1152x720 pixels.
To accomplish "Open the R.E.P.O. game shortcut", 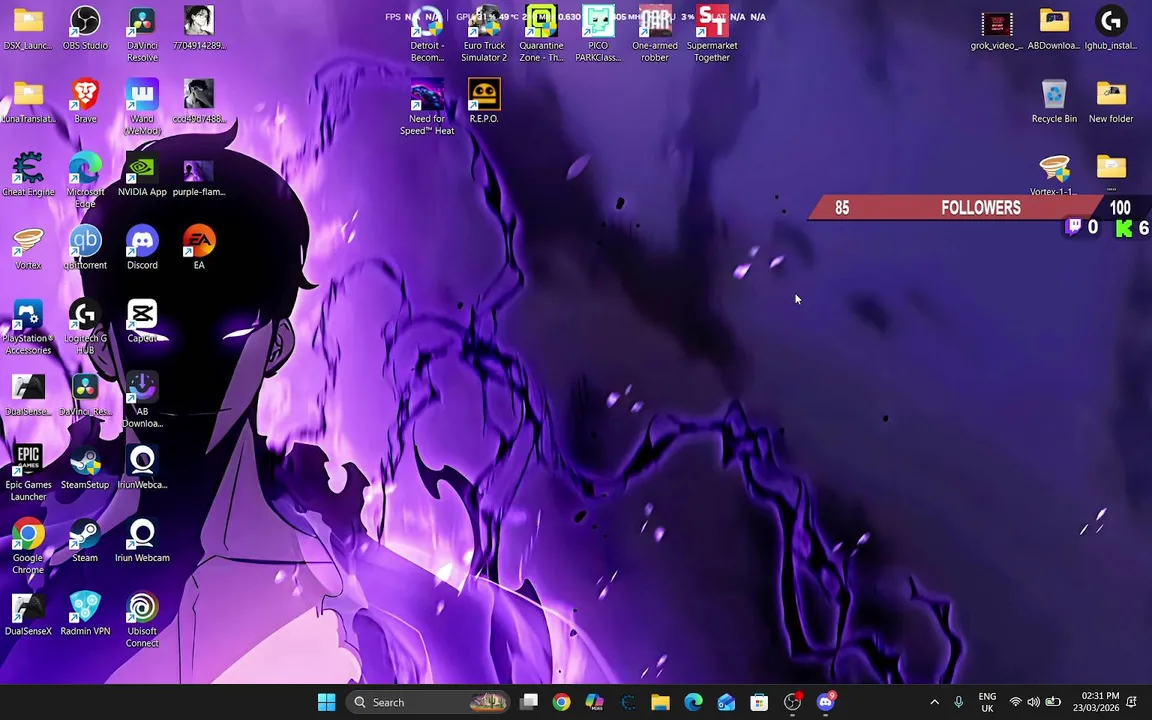I will pos(483,101).
